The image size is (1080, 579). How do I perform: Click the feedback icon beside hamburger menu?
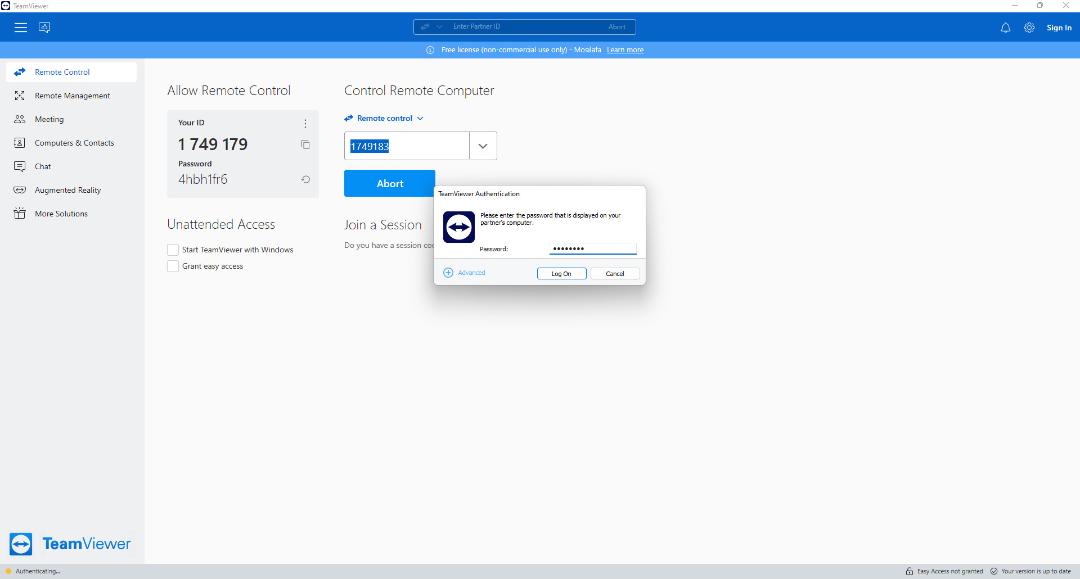pyautogui.click(x=45, y=28)
